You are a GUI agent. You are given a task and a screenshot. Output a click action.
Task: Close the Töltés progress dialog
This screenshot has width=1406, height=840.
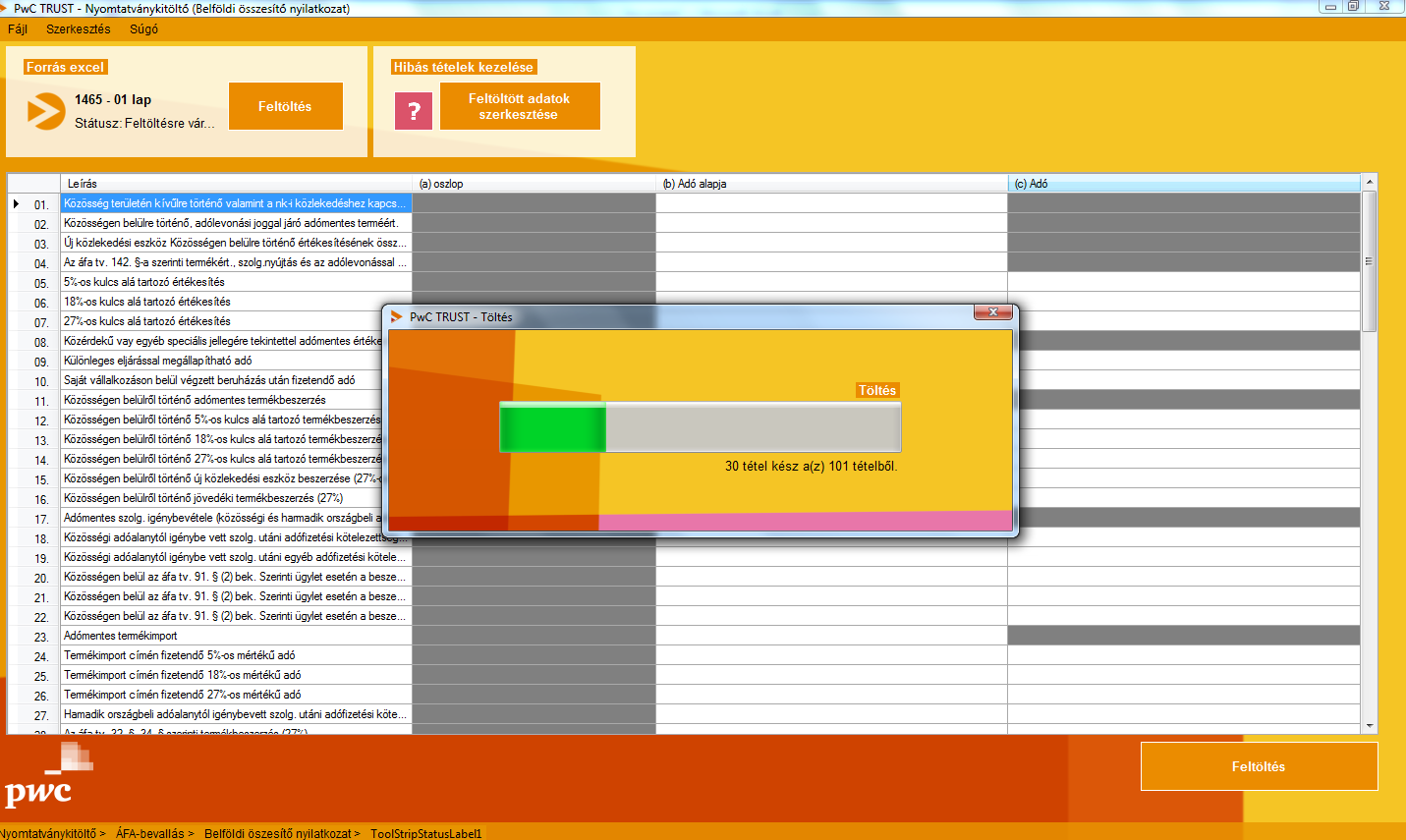[x=992, y=312]
